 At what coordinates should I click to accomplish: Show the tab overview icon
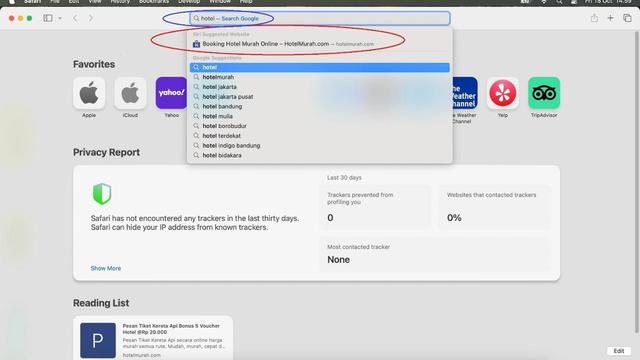point(627,18)
